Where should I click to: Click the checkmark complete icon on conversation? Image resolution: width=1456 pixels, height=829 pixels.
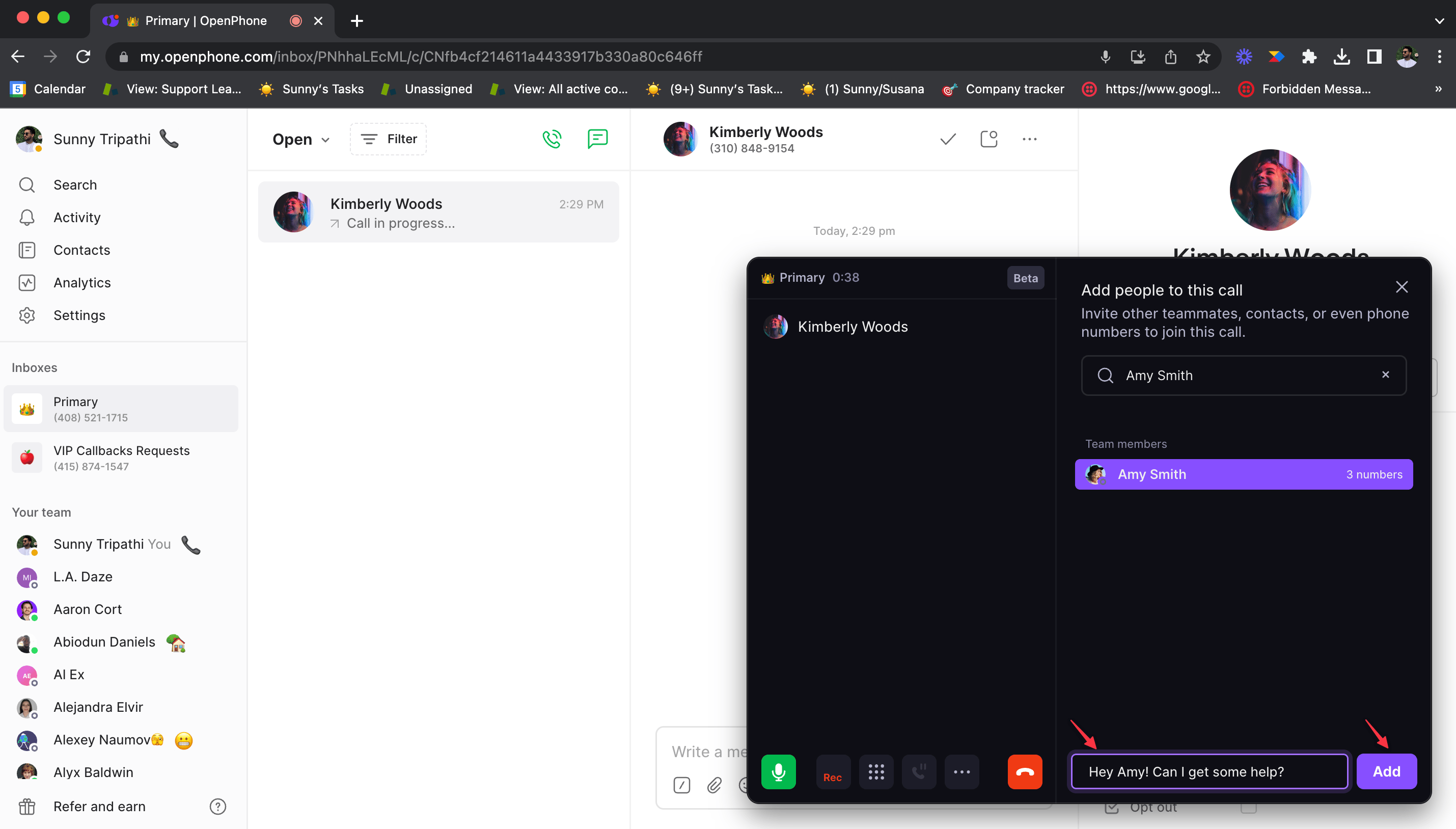click(x=946, y=139)
